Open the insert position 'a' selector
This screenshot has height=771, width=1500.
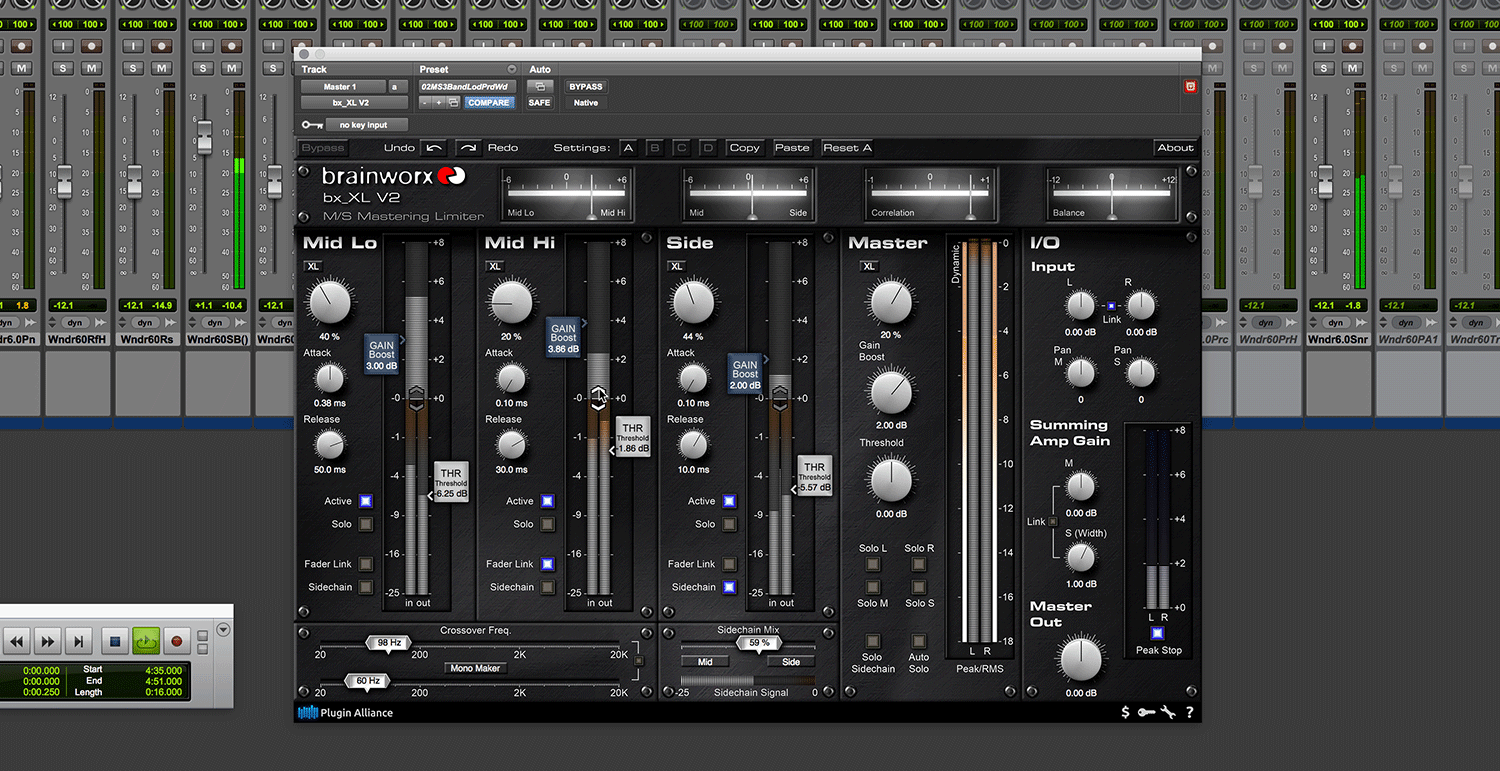pos(394,87)
